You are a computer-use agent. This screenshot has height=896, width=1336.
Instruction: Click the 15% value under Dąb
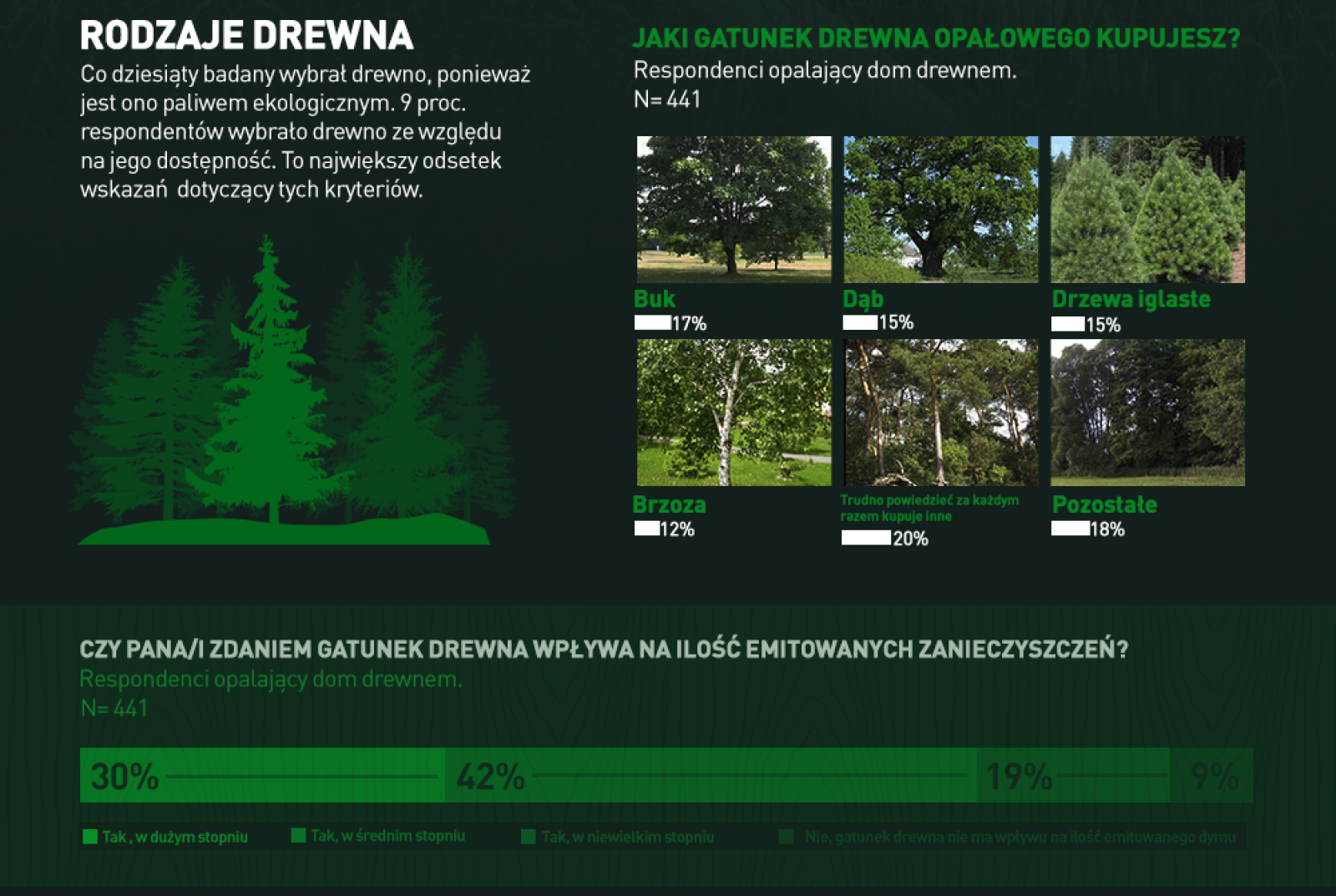(896, 322)
